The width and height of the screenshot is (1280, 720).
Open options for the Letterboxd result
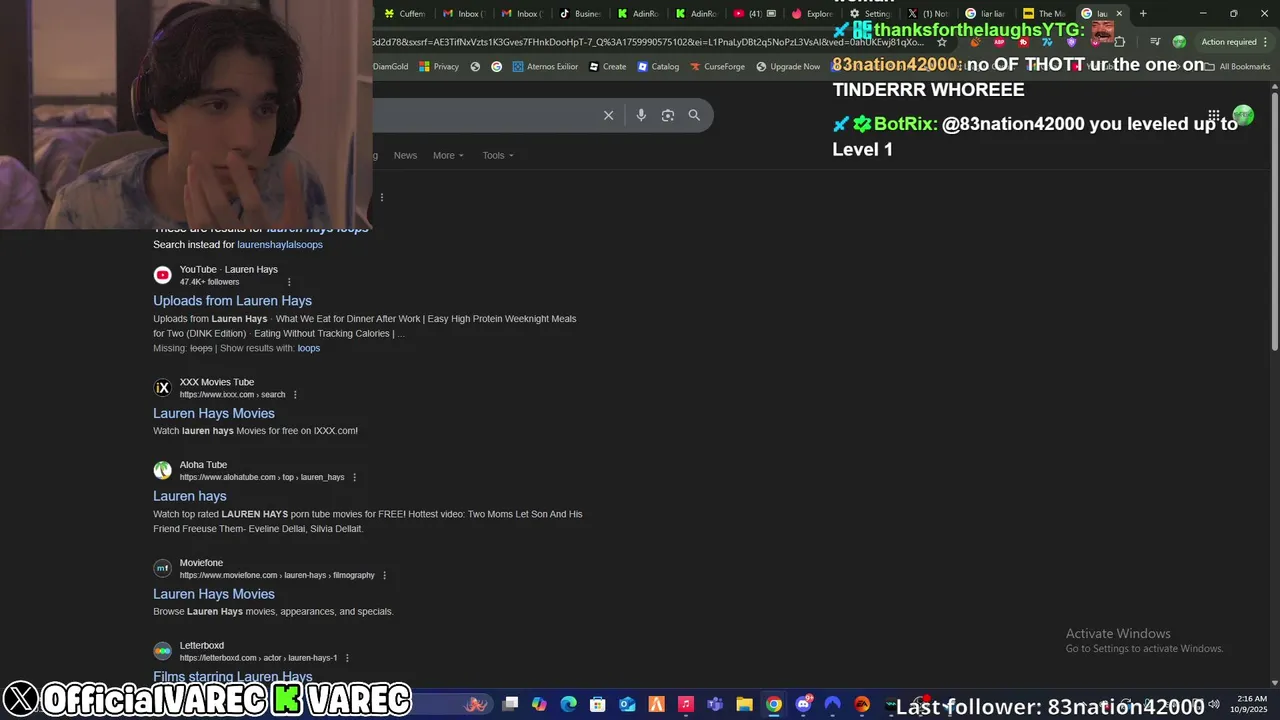[347, 658]
